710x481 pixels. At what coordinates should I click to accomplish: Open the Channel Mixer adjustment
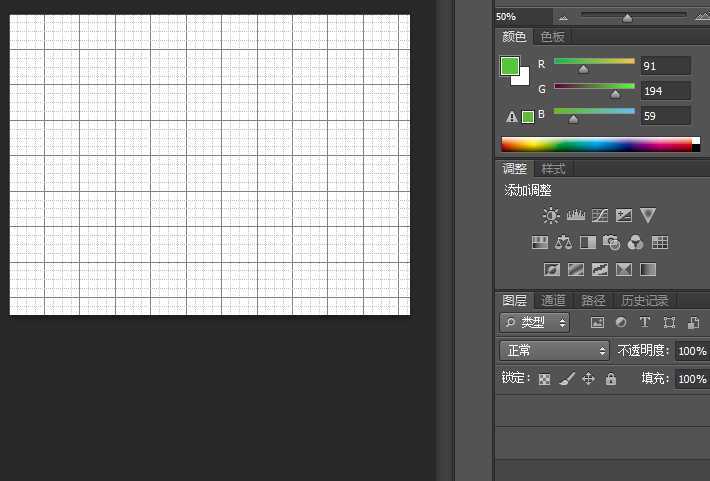tap(636, 242)
